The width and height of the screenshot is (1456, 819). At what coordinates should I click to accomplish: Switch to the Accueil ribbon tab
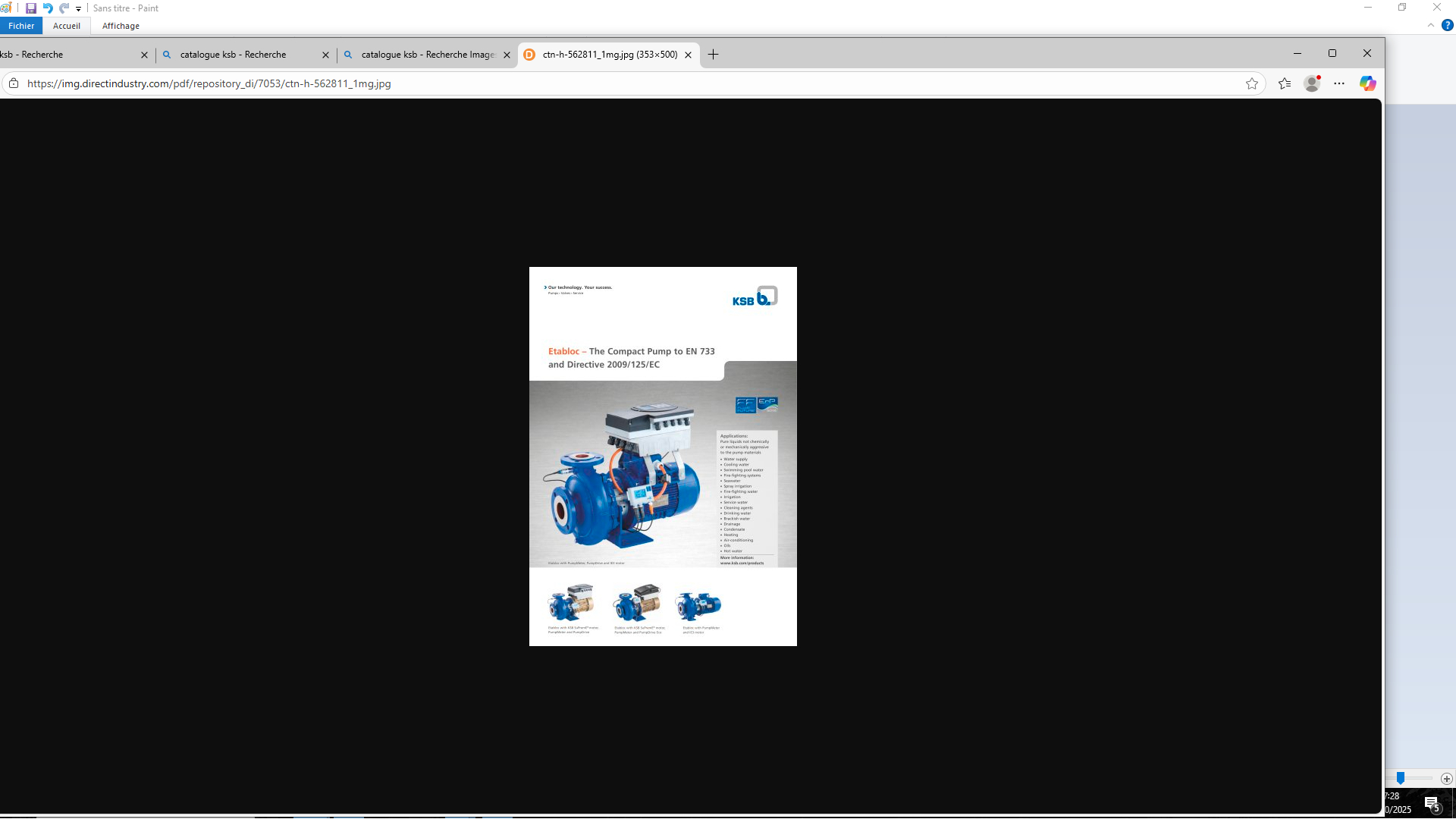pyautogui.click(x=67, y=26)
